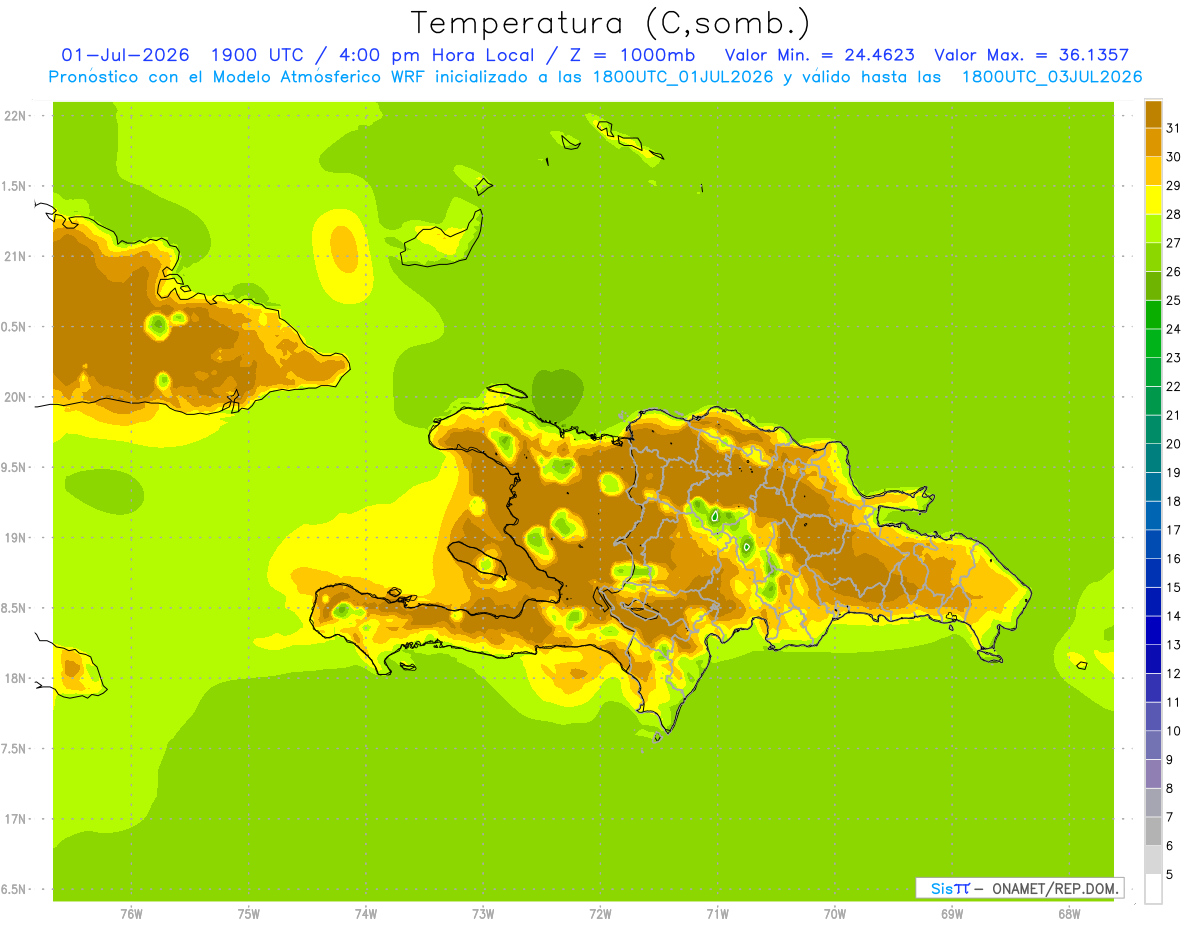Click the legend swatch between 27 and 28
Image resolution: width=1200 pixels, height=927 pixels.
pyautogui.click(x=1153, y=228)
